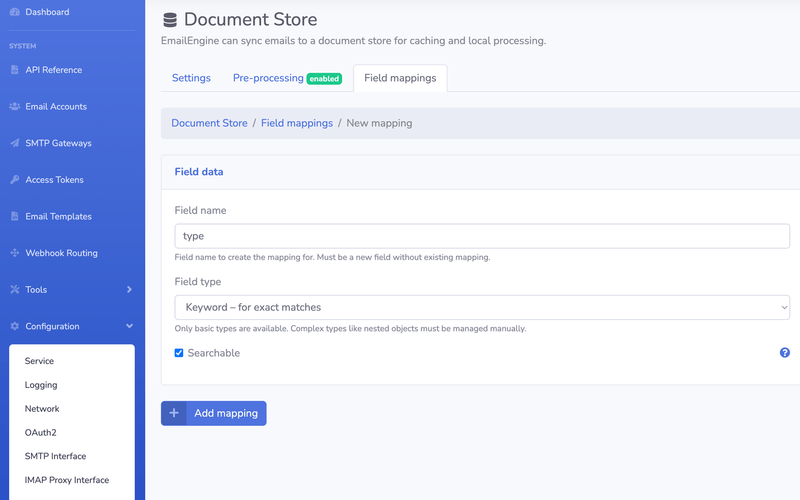This screenshot has height=500, width=800.
Task: Click the plus icon on Add mapping
Action: [x=174, y=413]
